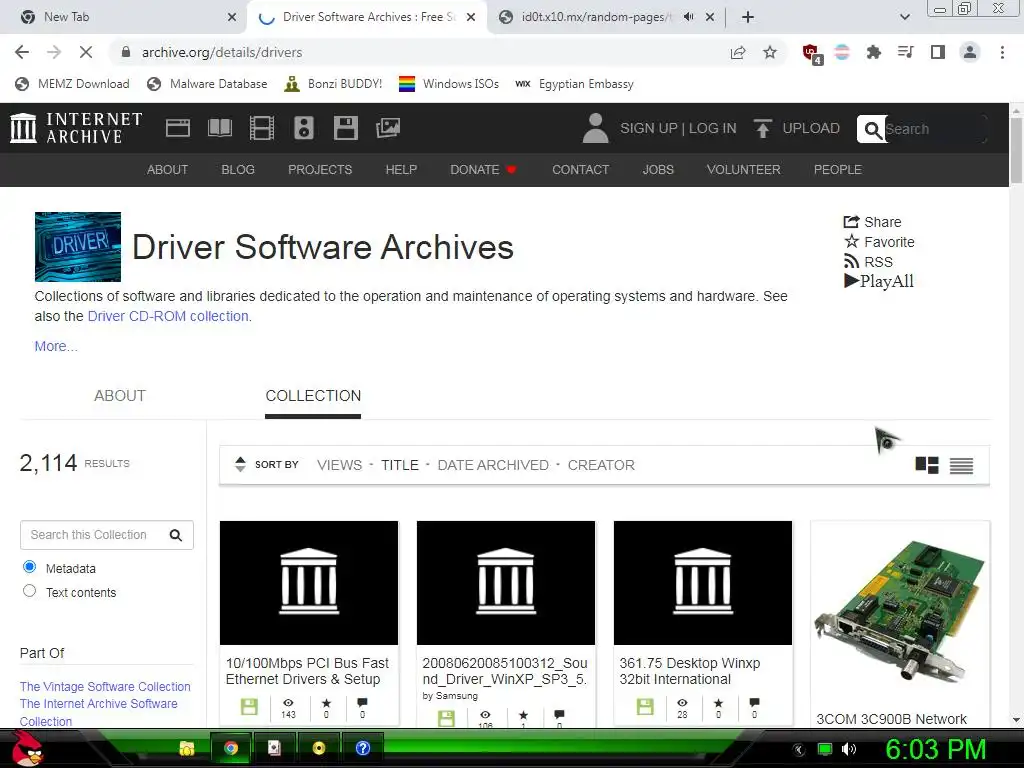This screenshot has height=768, width=1024.
Task: Click the PlayAll link
Action: pyautogui.click(x=879, y=281)
